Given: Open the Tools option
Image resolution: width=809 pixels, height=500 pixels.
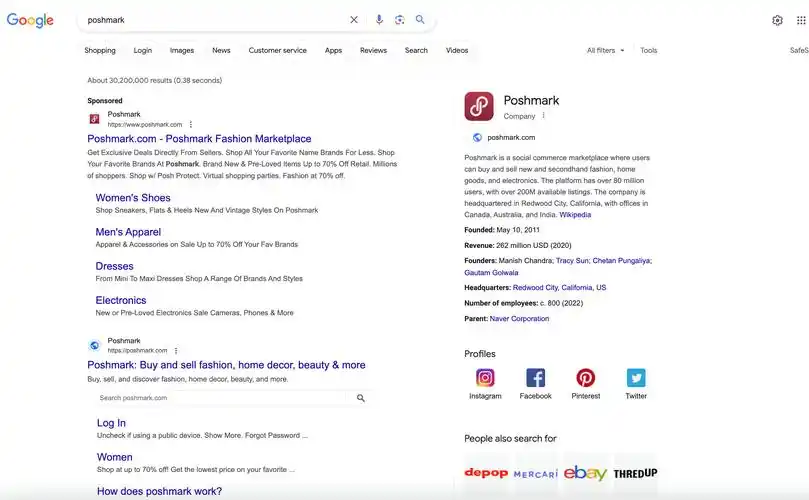Looking at the screenshot, I should pyautogui.click(x=649, y=50).
